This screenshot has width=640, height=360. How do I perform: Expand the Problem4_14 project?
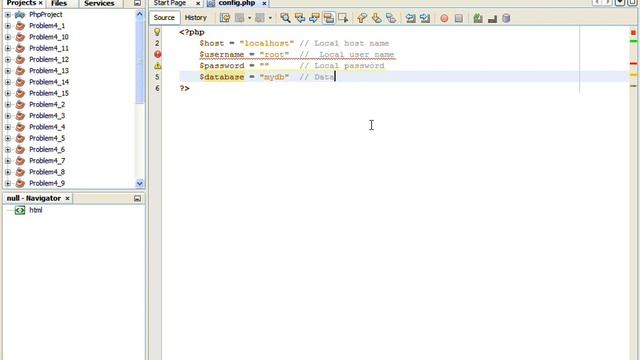click(x=8, y=82)
